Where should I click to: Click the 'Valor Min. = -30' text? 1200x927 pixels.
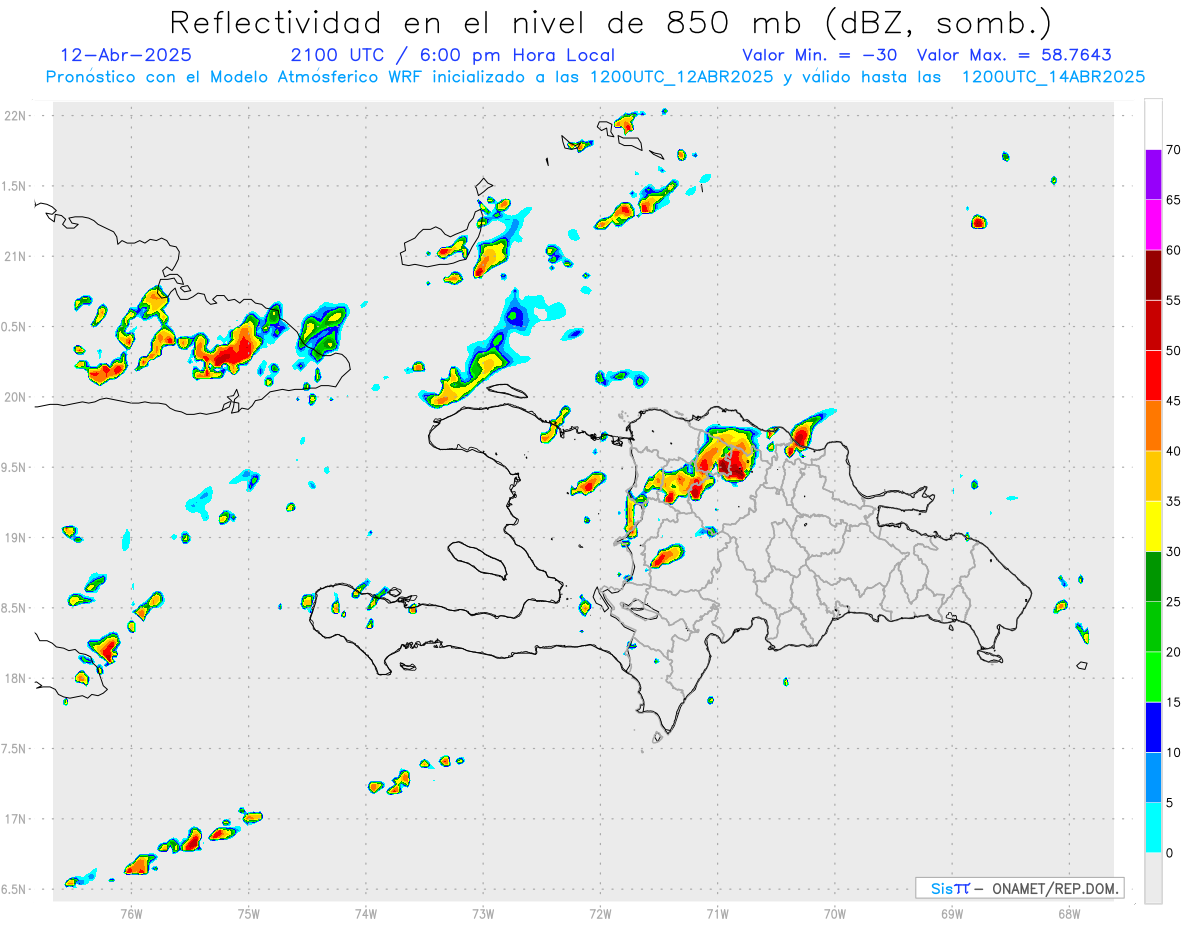[820, 55]
